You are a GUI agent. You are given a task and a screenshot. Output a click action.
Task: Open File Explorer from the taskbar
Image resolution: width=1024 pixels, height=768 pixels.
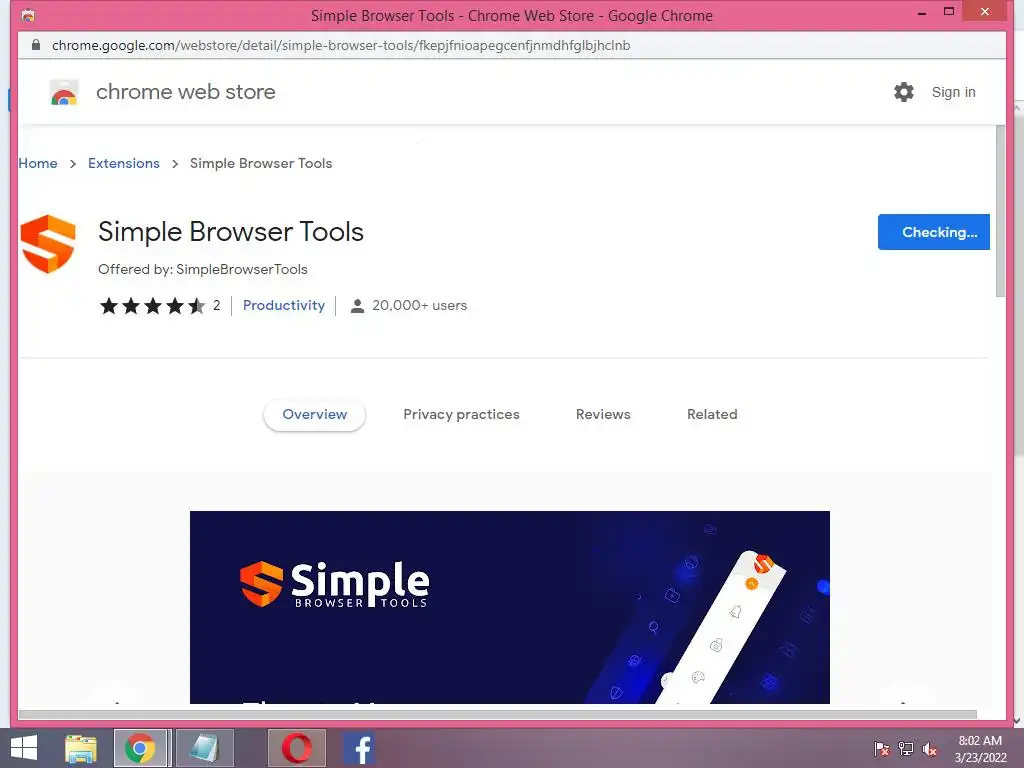[81, 748]
